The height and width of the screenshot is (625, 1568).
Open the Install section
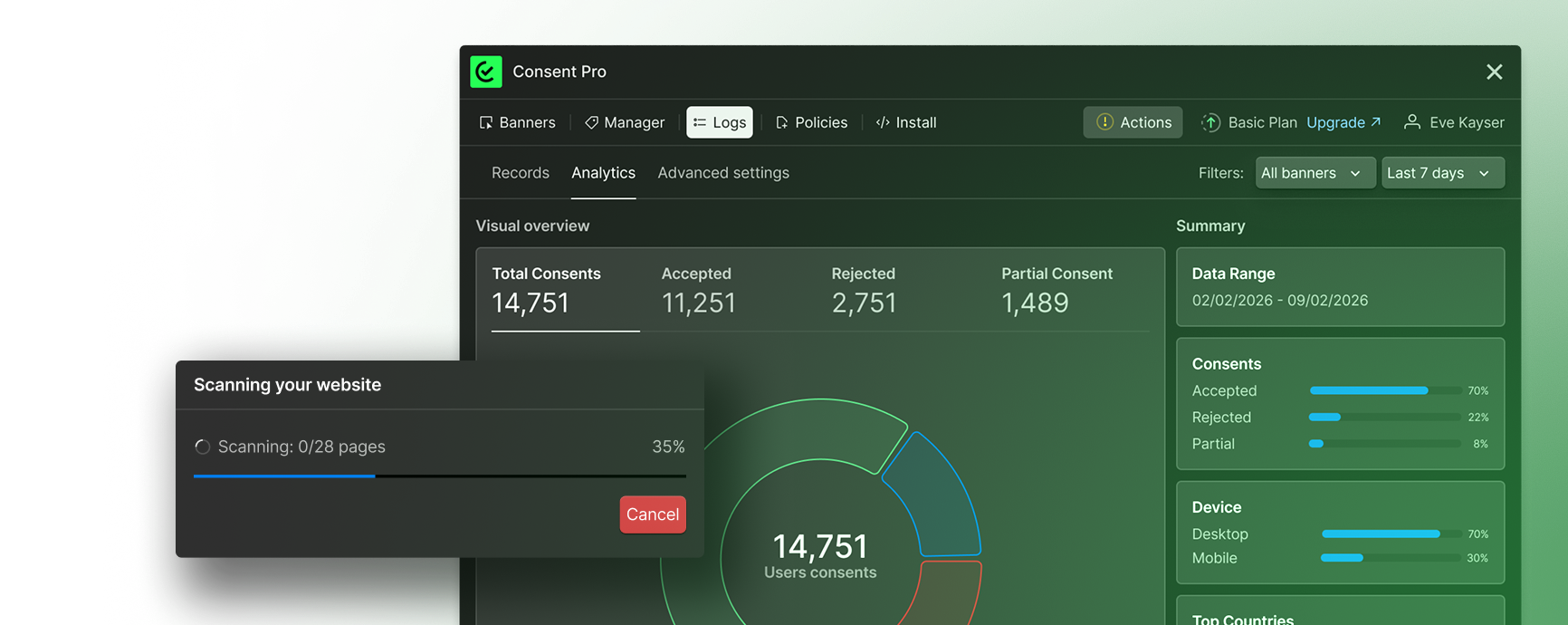[x=906, y=122]
